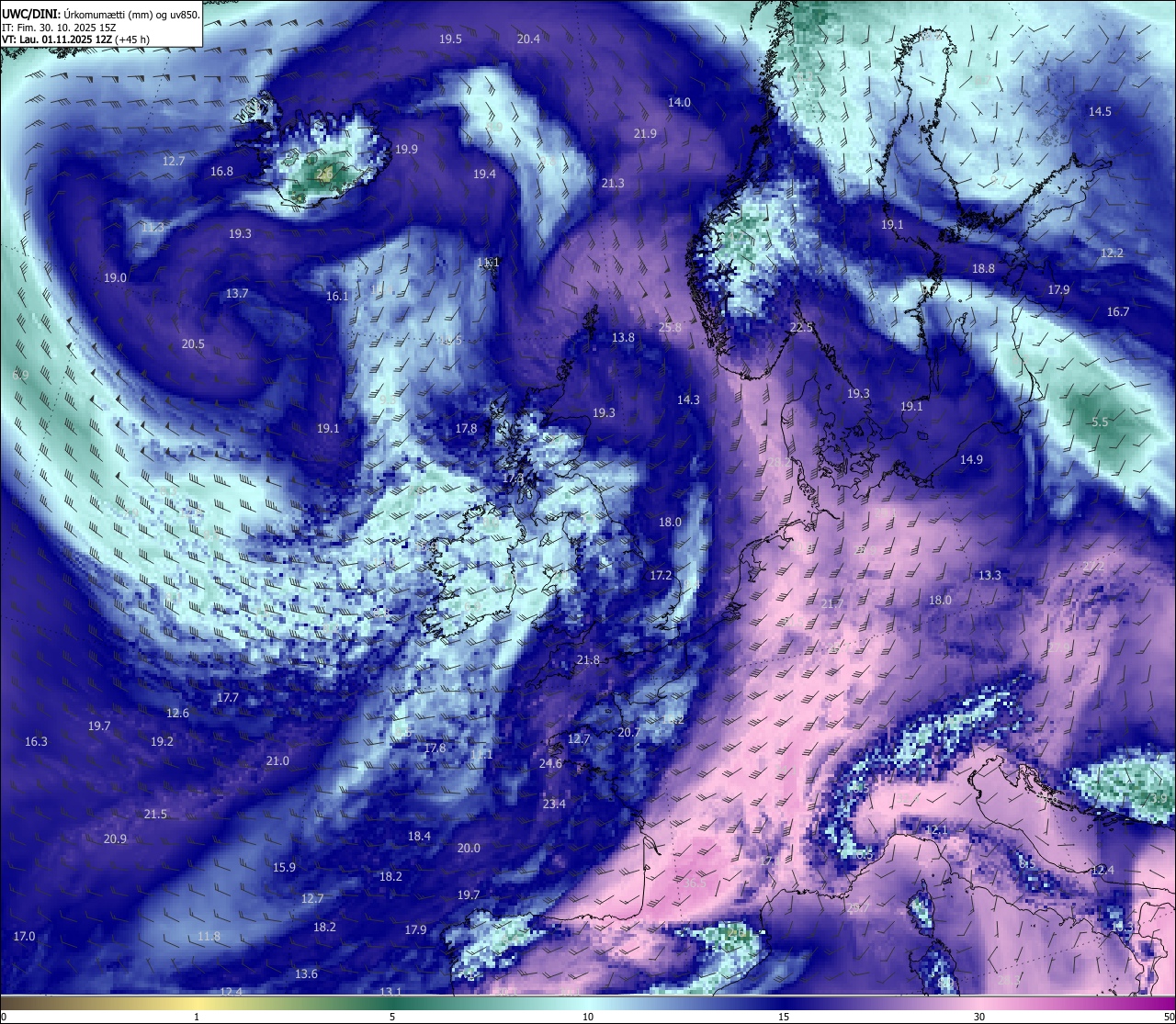Click the 50 label on color scale
Image resolution: width=1176 pixels, height=1024 pixels.
[x=1169, y=1017]
